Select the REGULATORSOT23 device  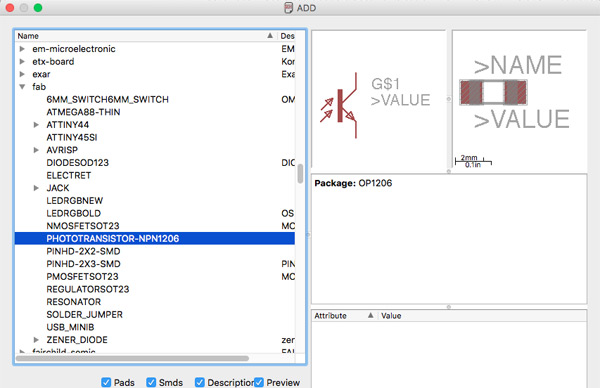click(x=88, y=289)
